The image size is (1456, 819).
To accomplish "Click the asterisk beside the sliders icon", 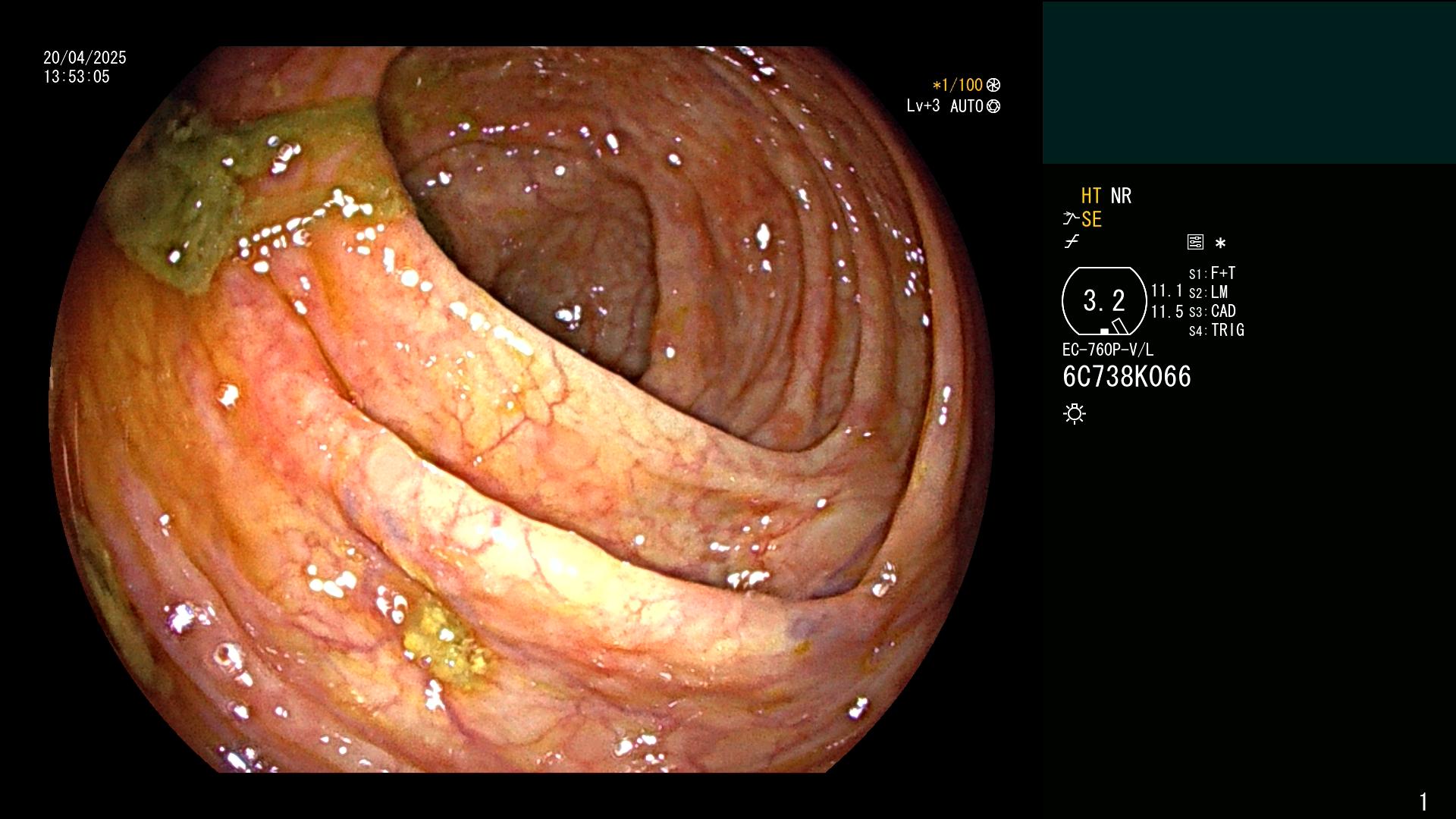I will click(1220, 243).
